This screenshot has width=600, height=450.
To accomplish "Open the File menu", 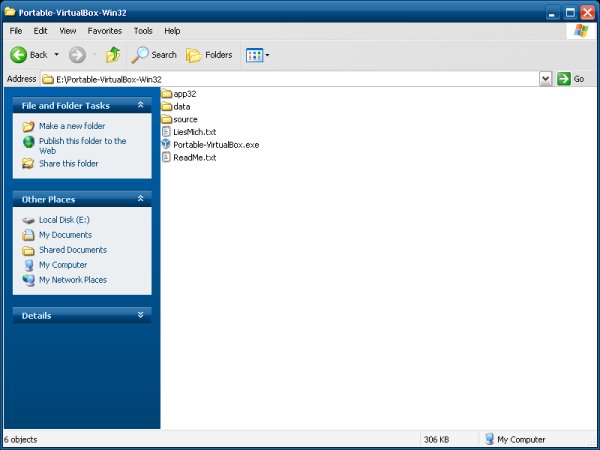I will pos(16,31).
